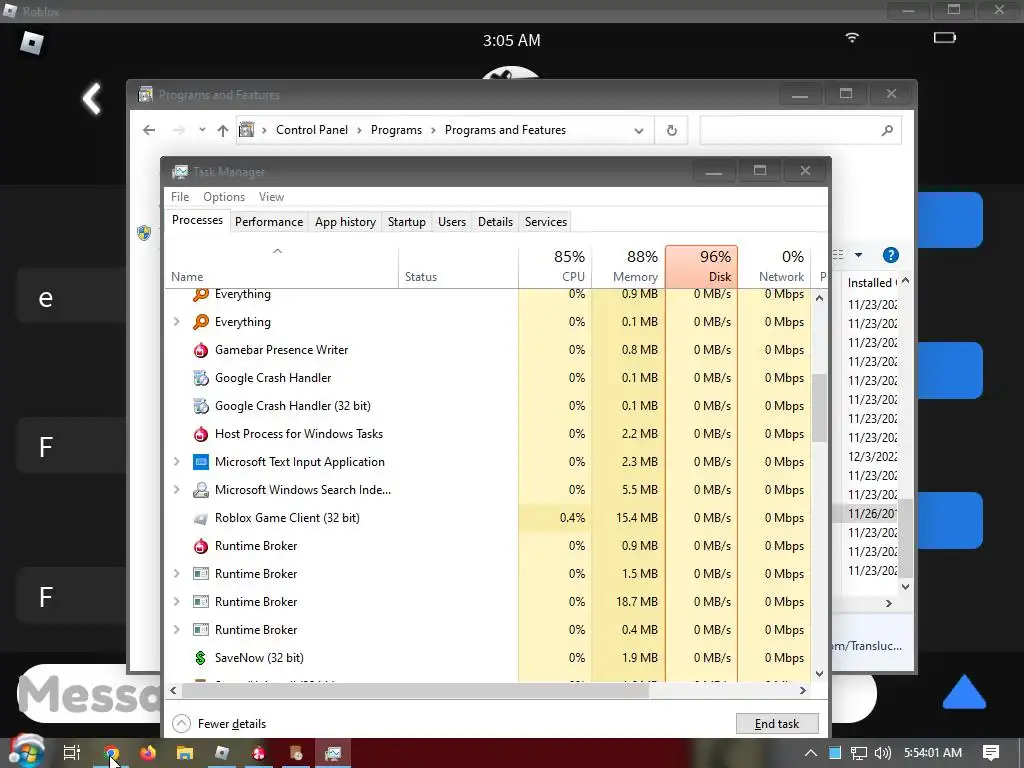Open recent locations dropdown in navigation
The width and height of the screenshot is (1024, 768).
point(202,130)
